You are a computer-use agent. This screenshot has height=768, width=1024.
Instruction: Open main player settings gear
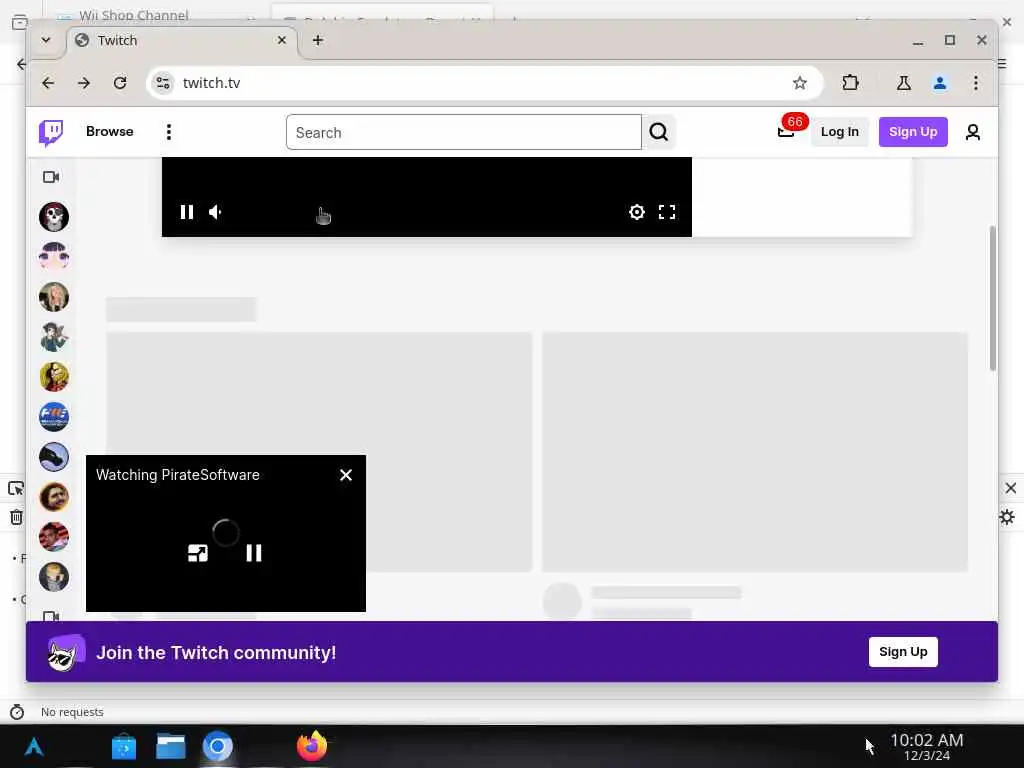tap(637, 212)
